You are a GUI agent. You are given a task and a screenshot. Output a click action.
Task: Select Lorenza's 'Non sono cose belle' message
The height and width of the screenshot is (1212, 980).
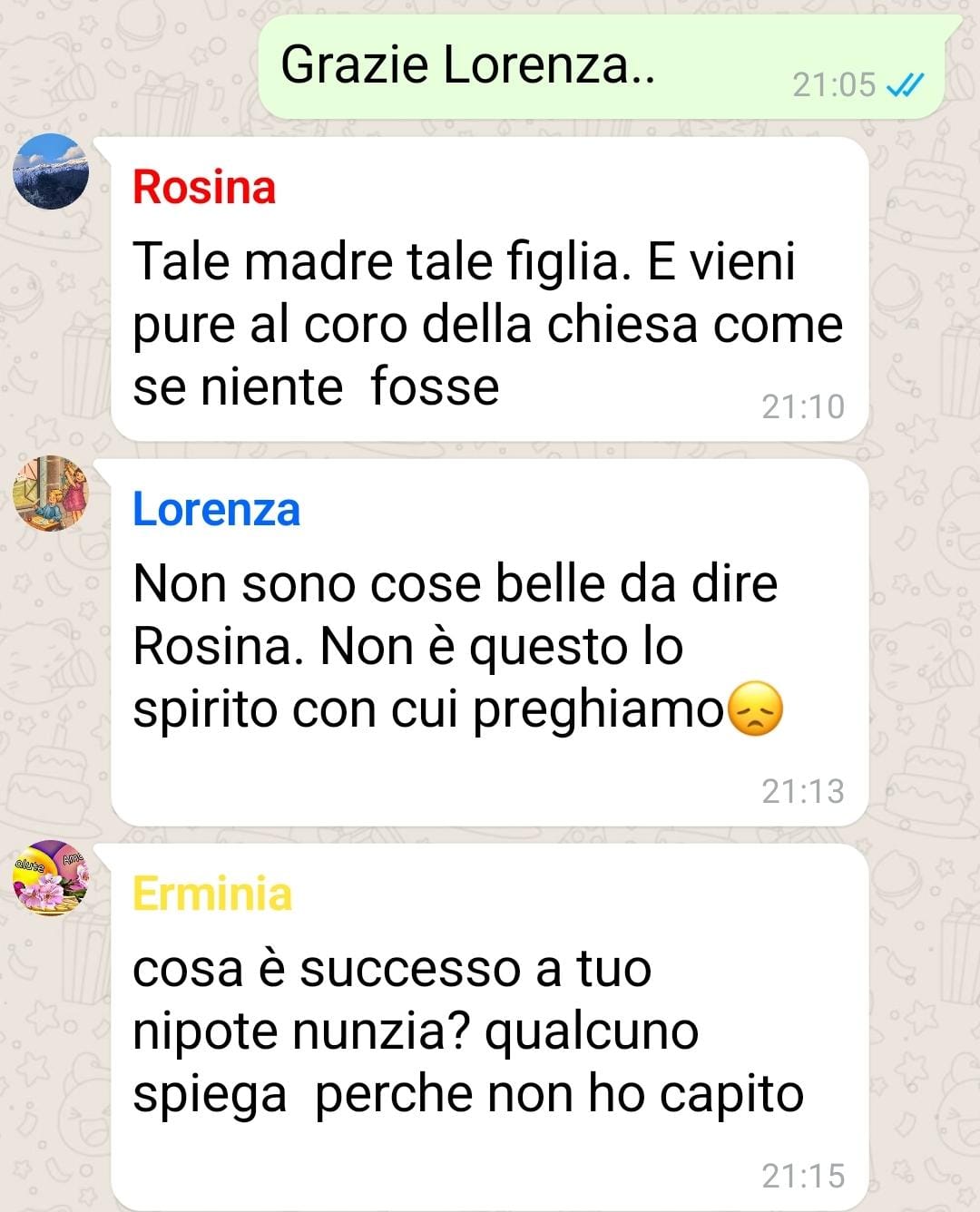(490, 642)
